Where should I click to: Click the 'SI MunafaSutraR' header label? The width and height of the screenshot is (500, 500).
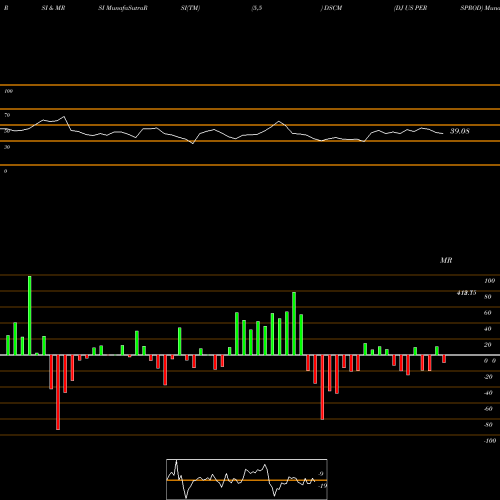123,8
